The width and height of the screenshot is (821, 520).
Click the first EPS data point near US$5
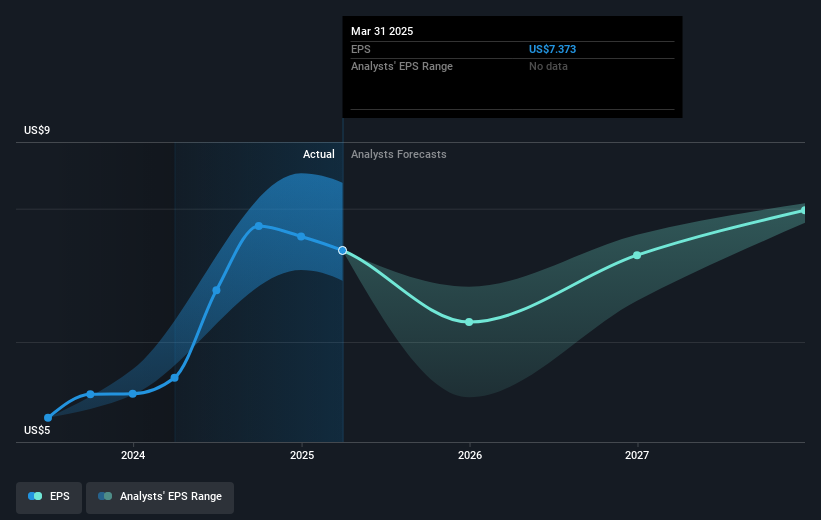coord(48,418)
